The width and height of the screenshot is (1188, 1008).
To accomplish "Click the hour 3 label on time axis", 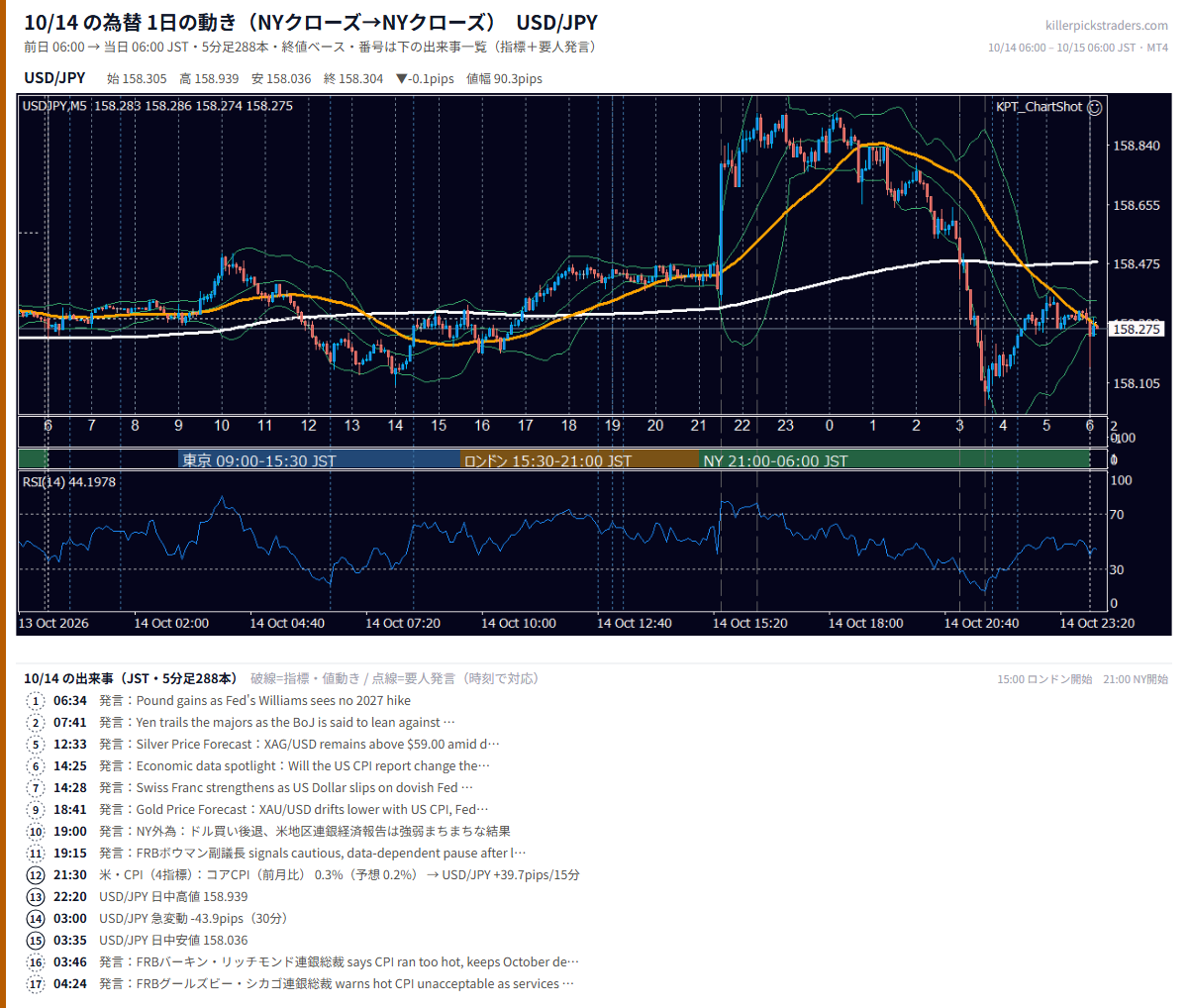I will pyautogui.click(x=959, y=426).
